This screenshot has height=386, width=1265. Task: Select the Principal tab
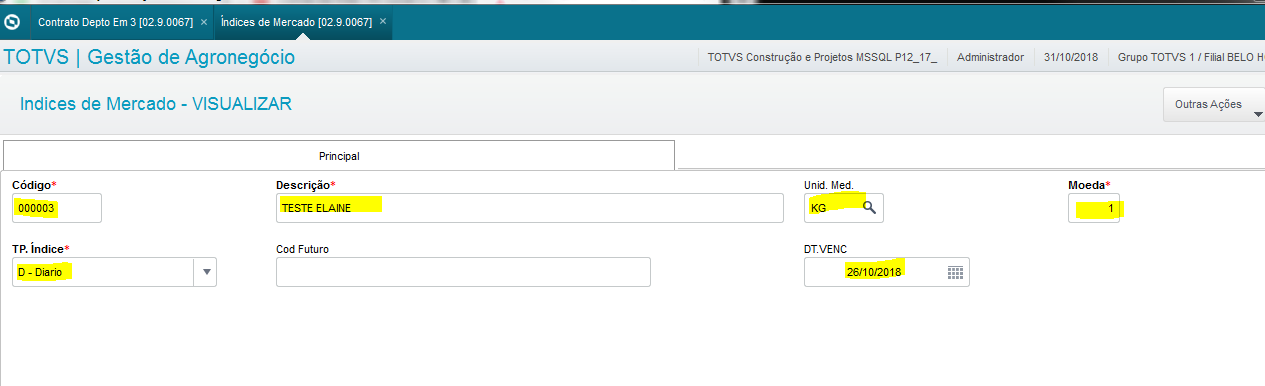click(339, 156)
